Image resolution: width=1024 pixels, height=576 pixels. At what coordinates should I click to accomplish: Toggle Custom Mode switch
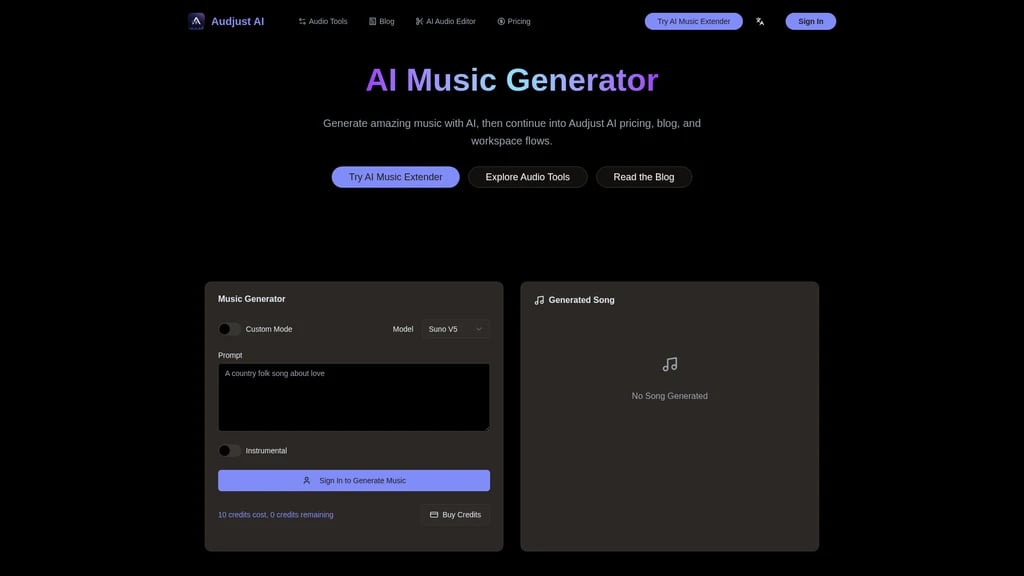tap(229, 329)
